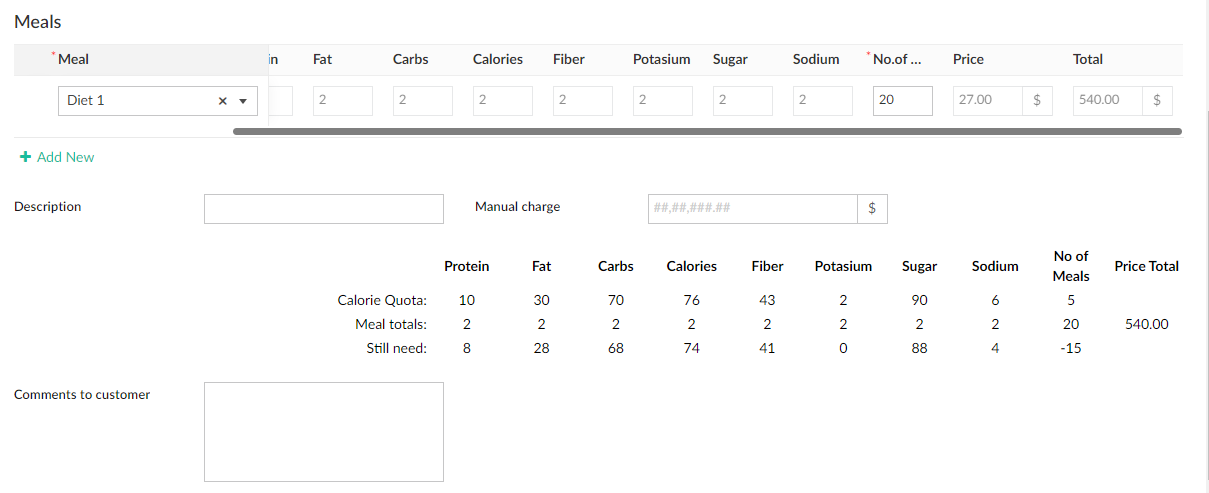Click the dollar icon next to Total

1157,100
